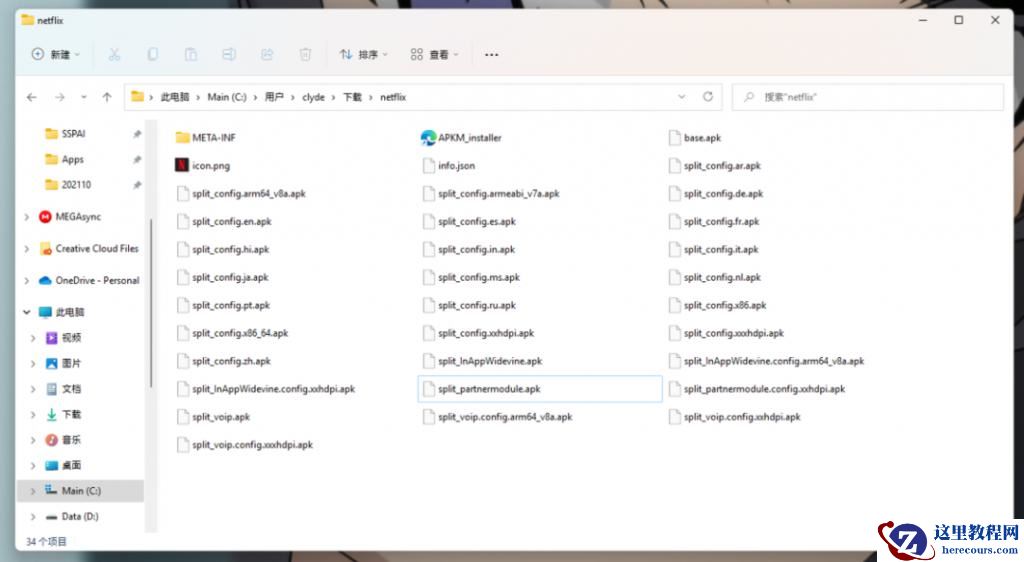Select split_InAppWidevine.apk file

(x=482, y=361)
